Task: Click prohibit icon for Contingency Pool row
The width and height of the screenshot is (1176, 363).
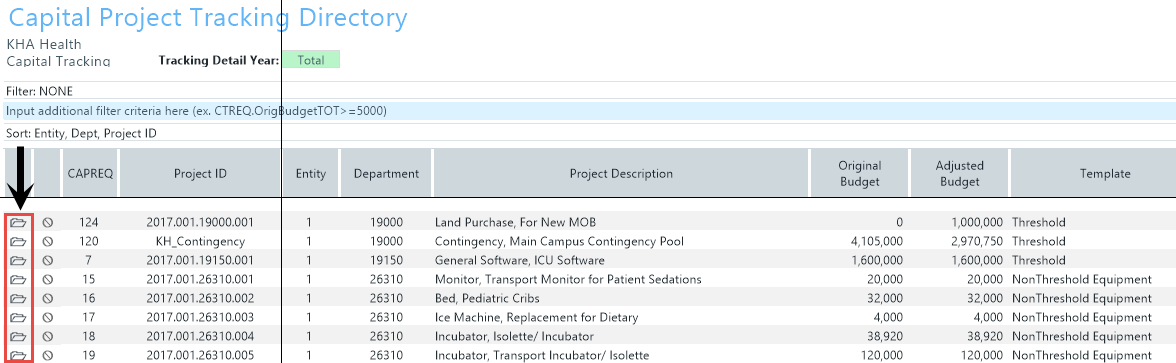Action: (x=48, y=242)
